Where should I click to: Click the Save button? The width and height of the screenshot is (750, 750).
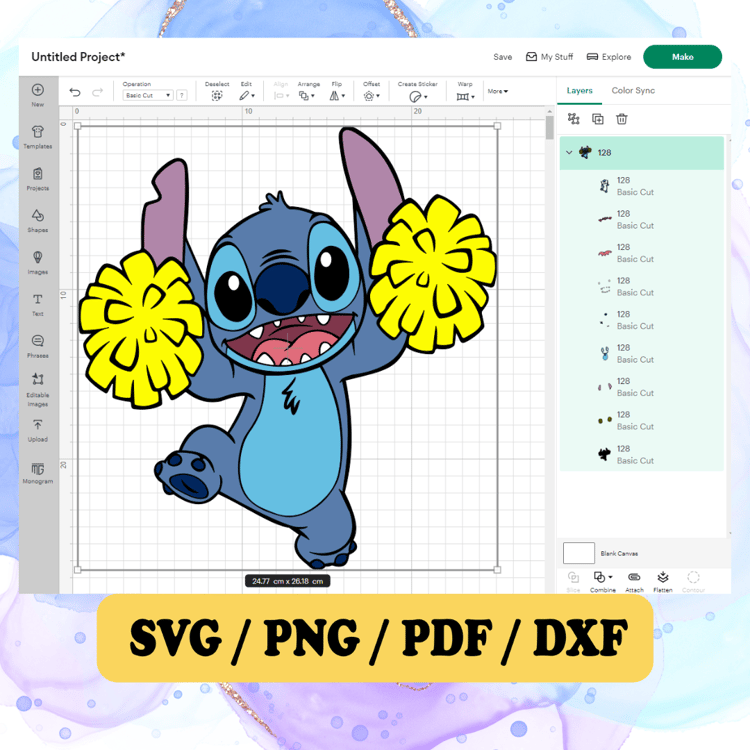coord(503,57)
